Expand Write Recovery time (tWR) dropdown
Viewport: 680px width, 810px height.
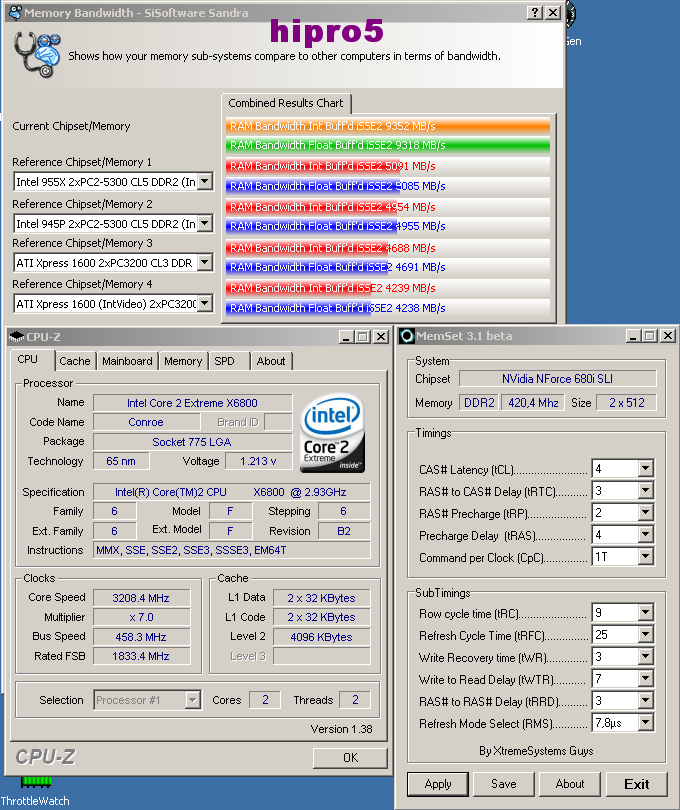click(x=645, y=657)
